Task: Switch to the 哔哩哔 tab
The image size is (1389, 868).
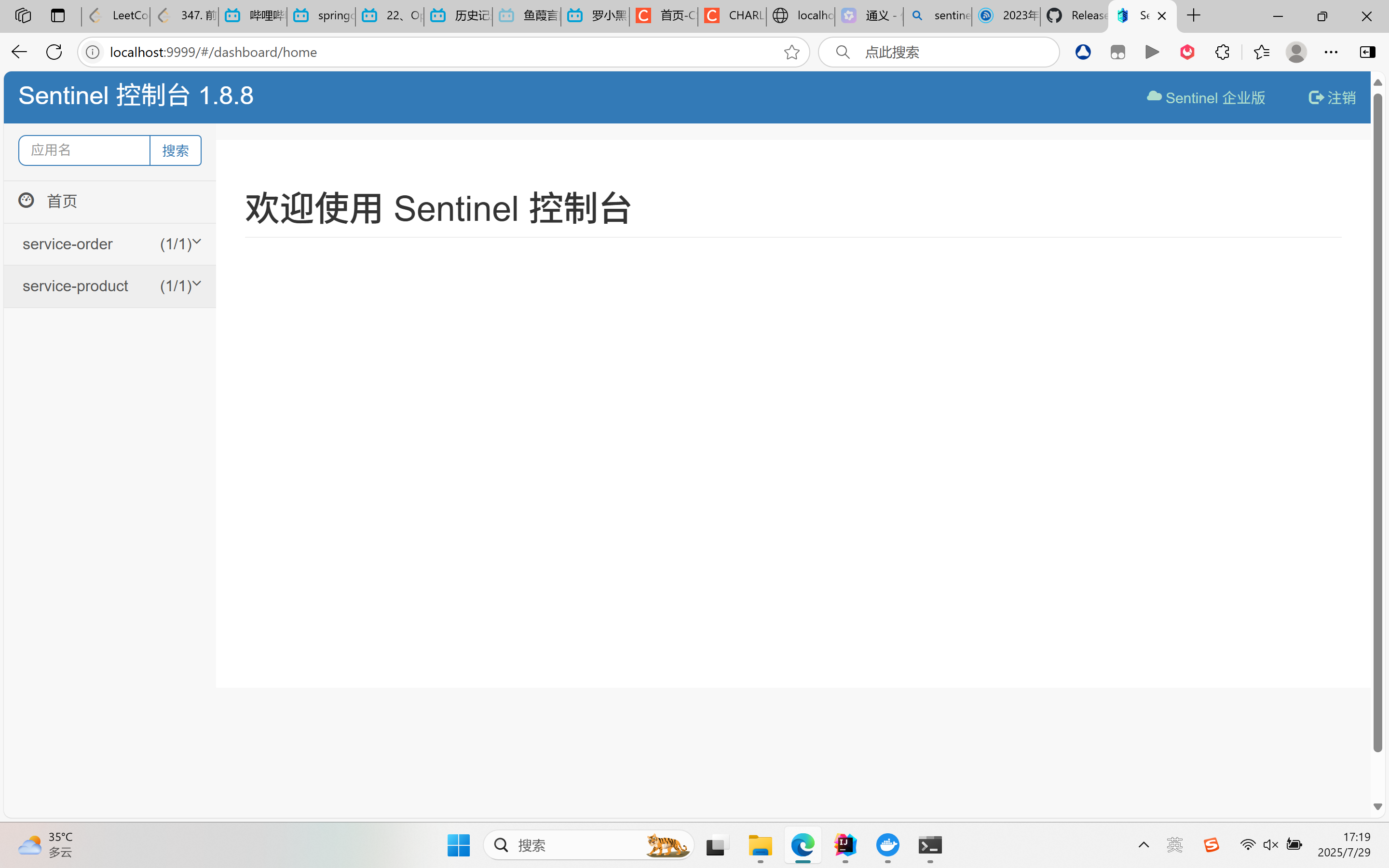Action: pos(253,15)
